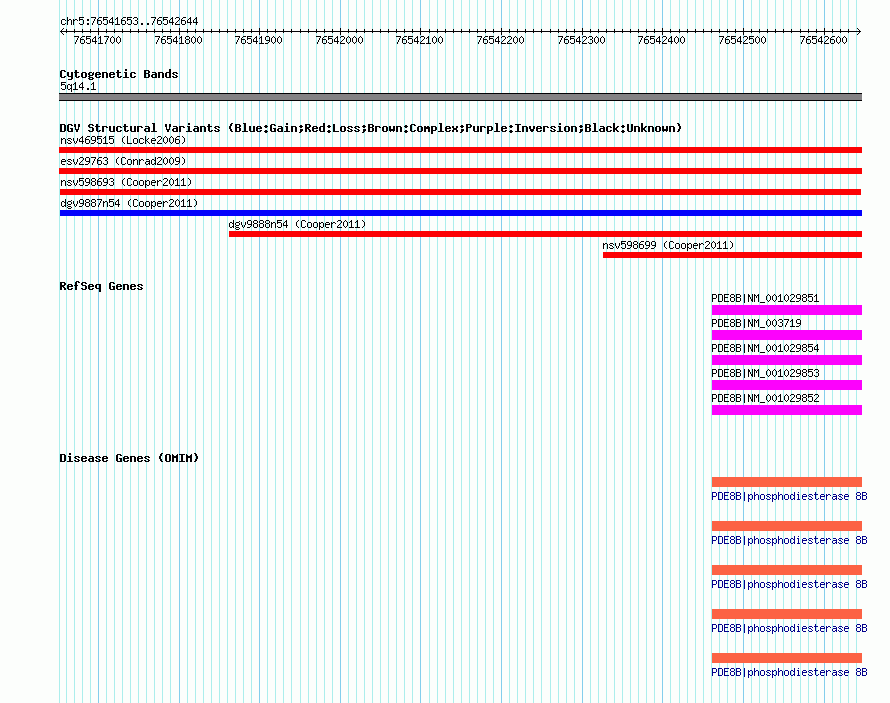Screen dimensions: 890x703
Task: Click ruler position 76542300
Action: click(581, 40)
